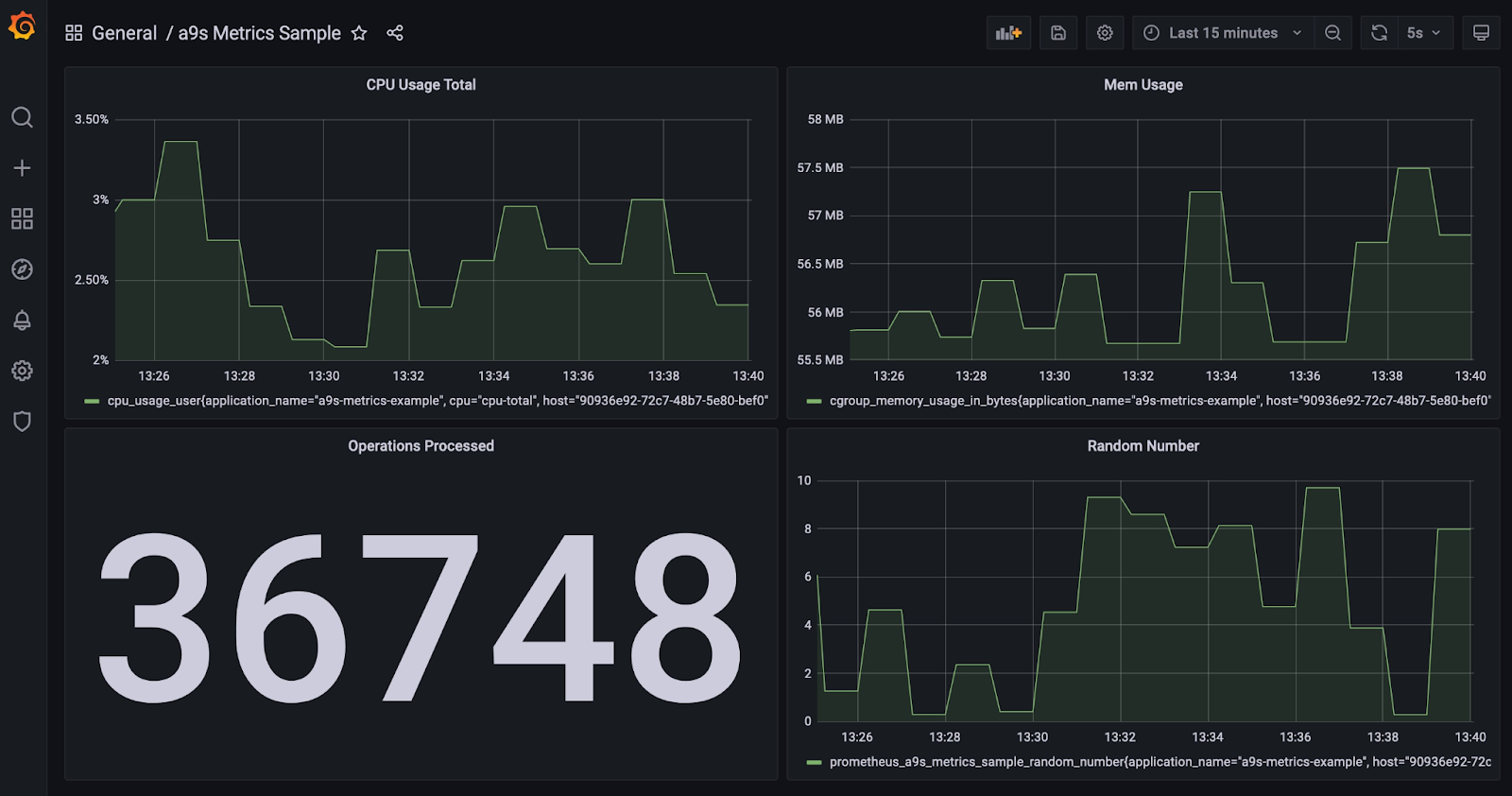The image size is (1512, 796).
Task: Open the Configuration gear in sidebar
Action: pos(22,371)
